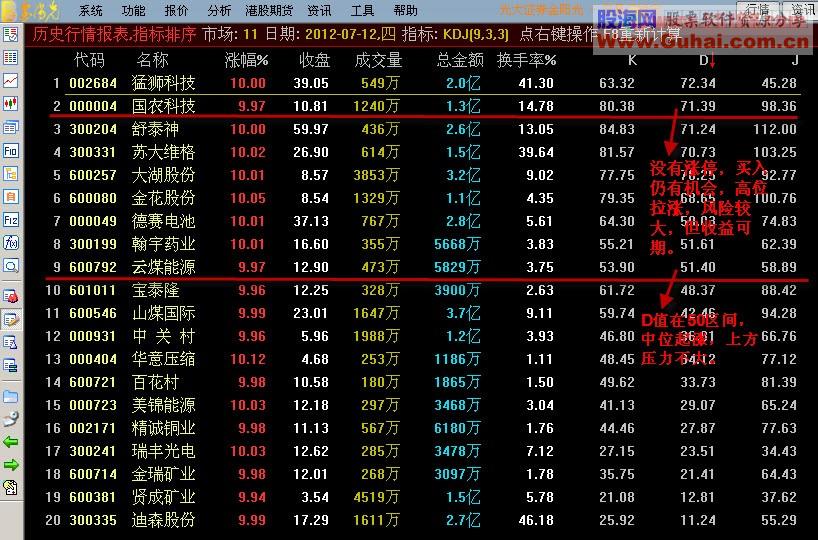
Task: Click the list-with-red-alarm alert icon
Action: pos(10,296)
